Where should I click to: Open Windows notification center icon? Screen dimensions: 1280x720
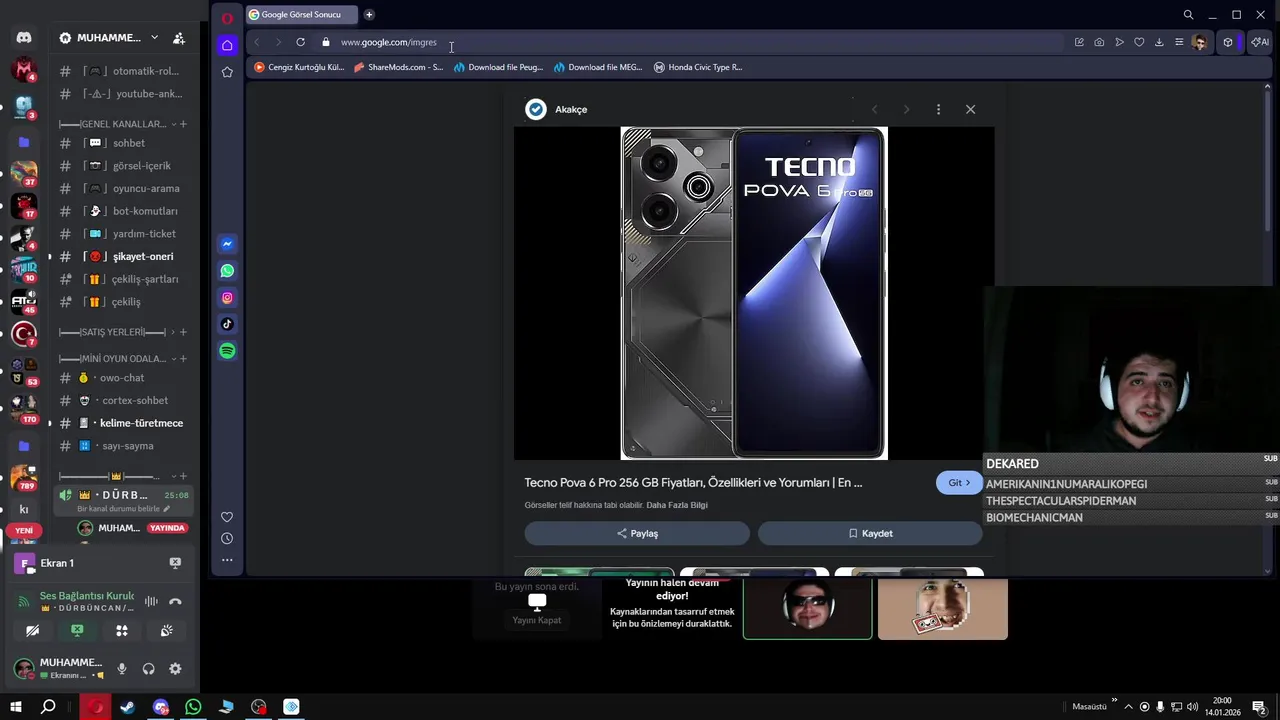pos(1259,707)
